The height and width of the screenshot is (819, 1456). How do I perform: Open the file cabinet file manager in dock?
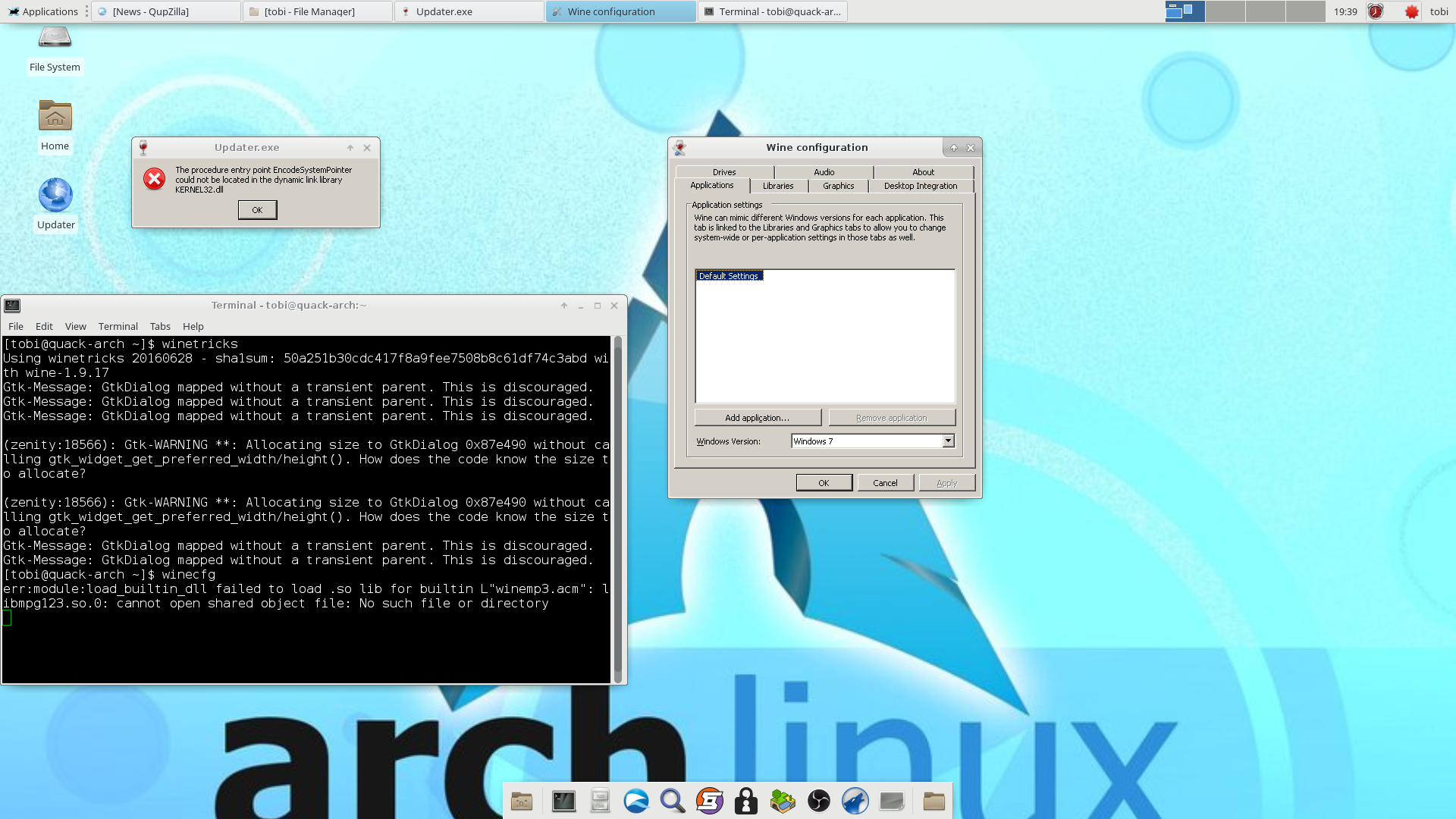click(x=600, y=801)
